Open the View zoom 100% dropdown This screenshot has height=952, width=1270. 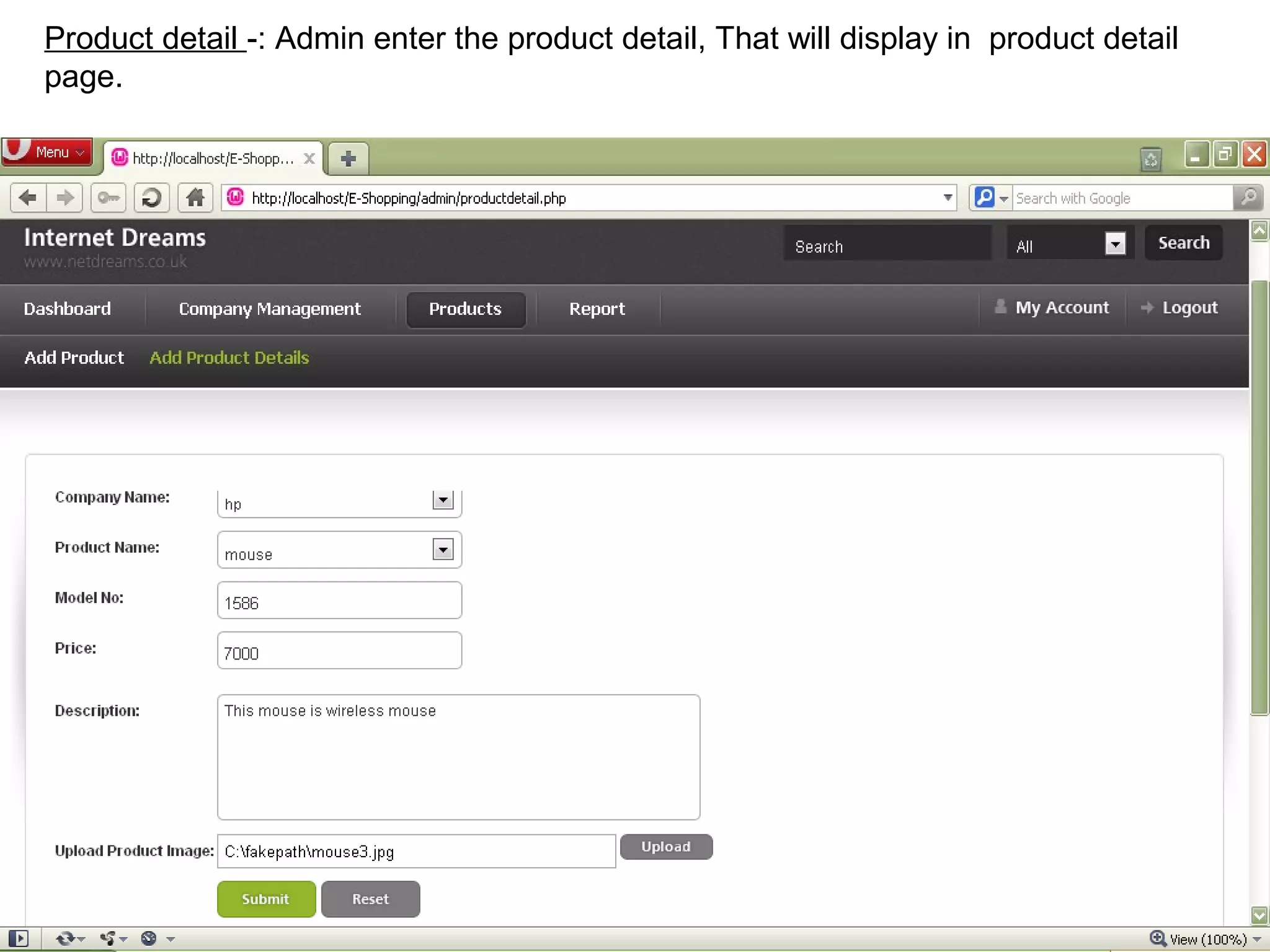pos(1215,940)
